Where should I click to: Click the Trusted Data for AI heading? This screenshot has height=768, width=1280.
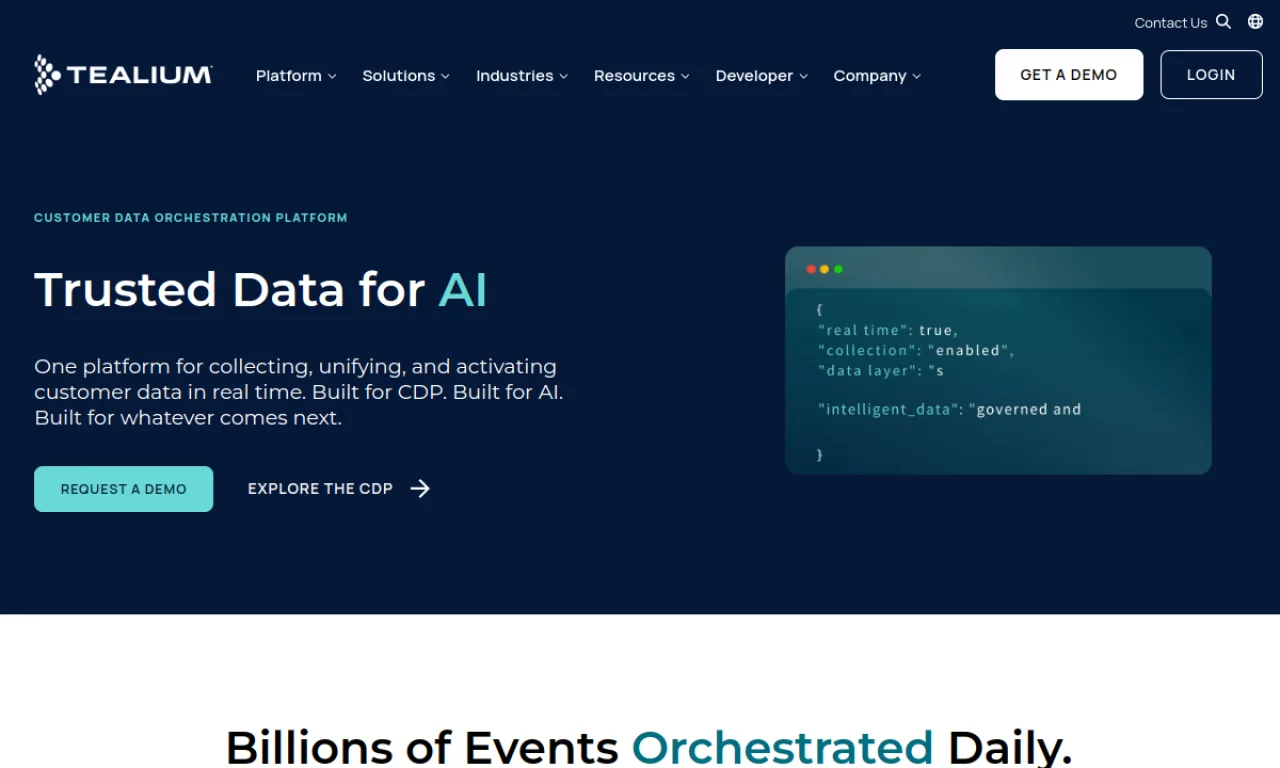pos(261,290)
